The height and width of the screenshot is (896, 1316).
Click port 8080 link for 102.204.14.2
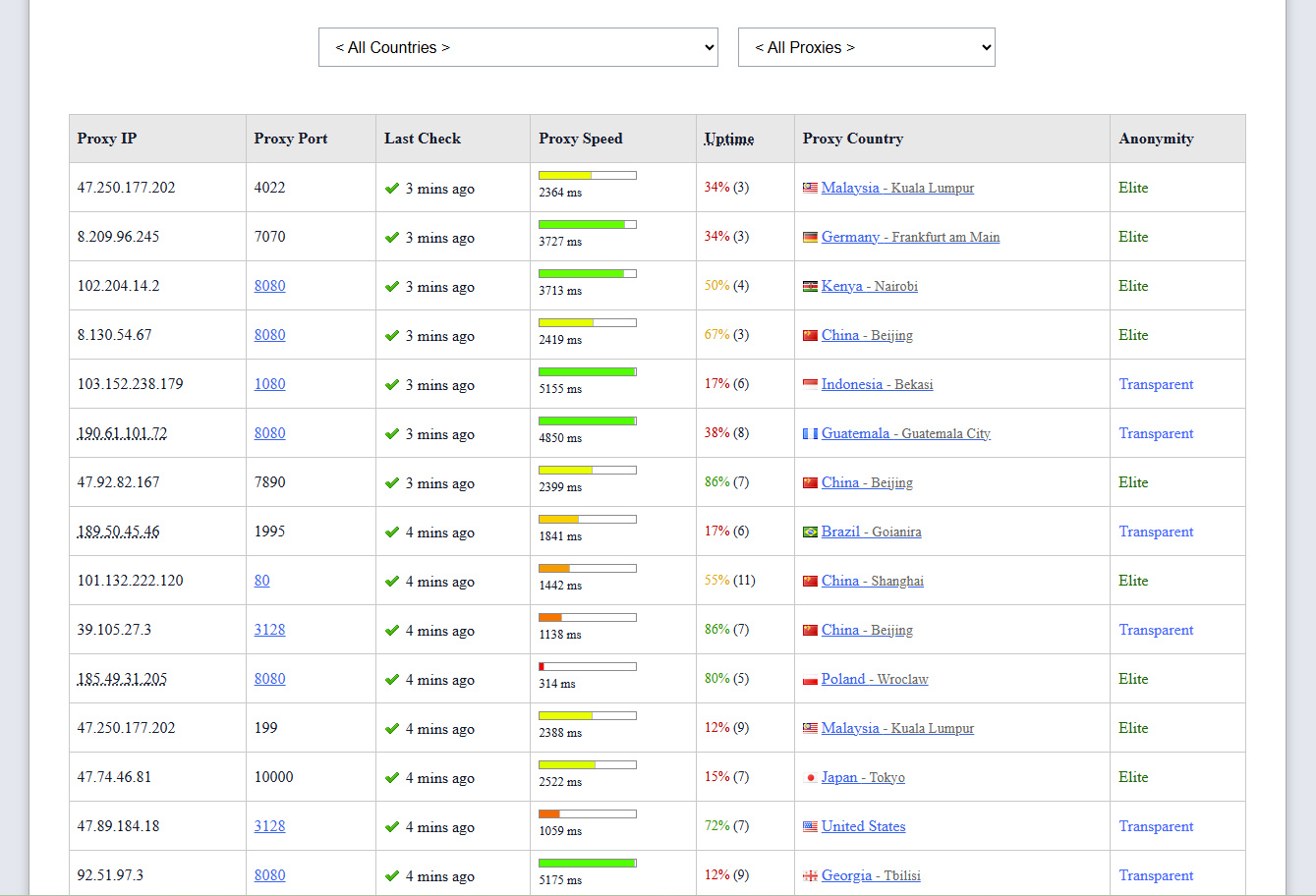pos(269,286)
